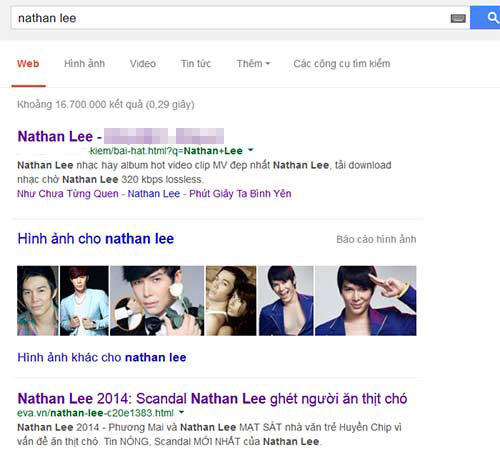Select the Web tab
500x460 pixels.
28,63
